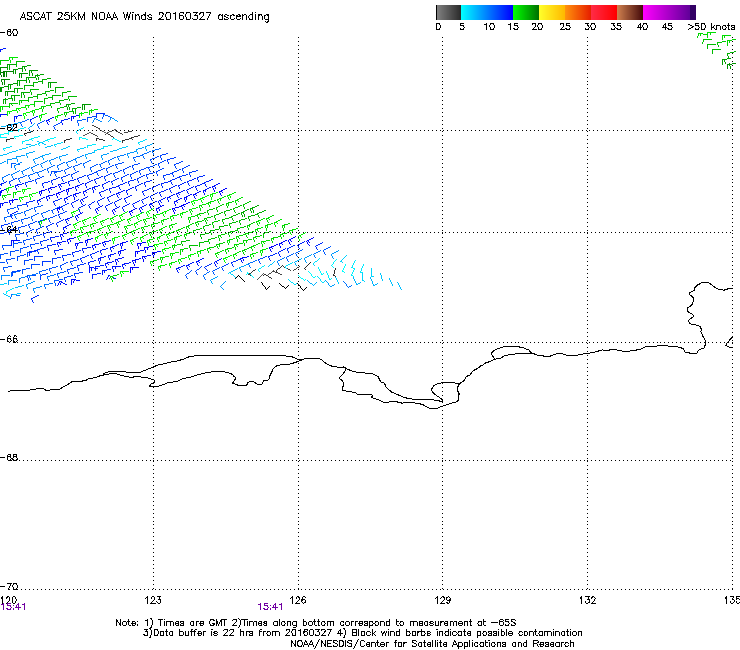This screenshot has height=650, width=740.
Task: Click the '25' legend scale label
Action: click(x=565, y=27)
